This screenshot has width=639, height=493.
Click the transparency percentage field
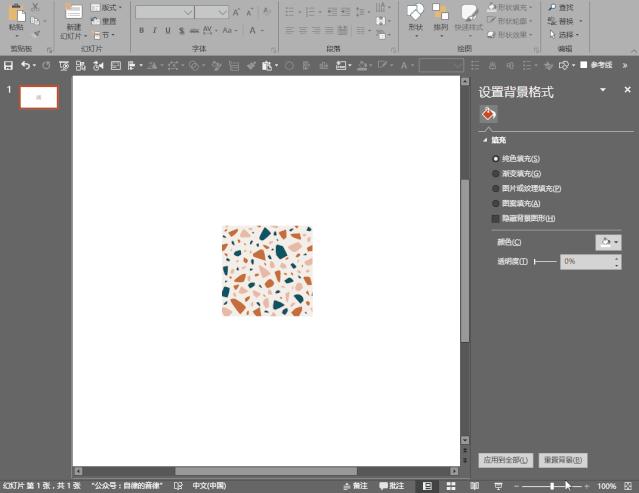pos(587,262)
